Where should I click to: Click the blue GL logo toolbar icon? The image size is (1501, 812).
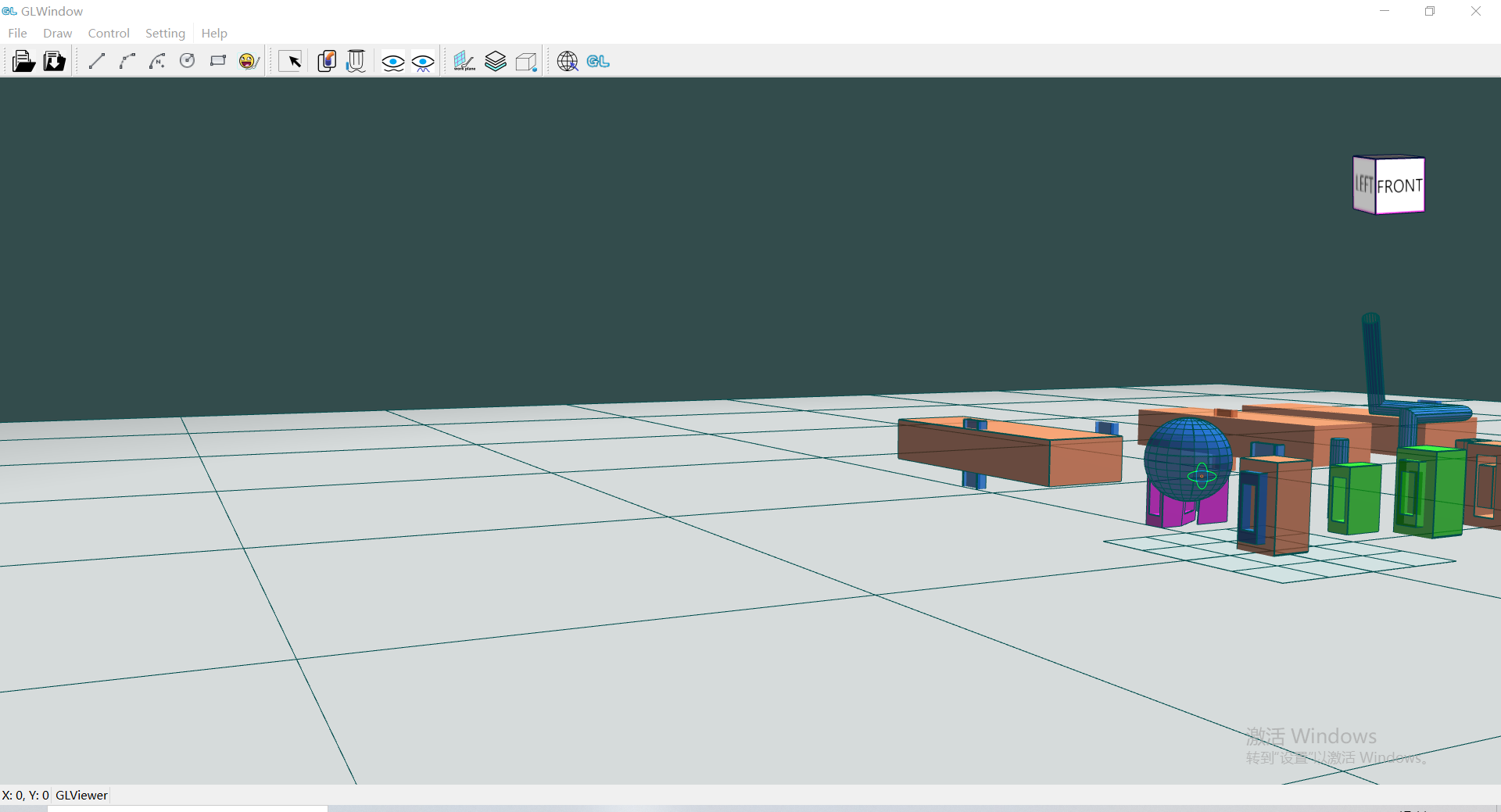coord(598,61)
